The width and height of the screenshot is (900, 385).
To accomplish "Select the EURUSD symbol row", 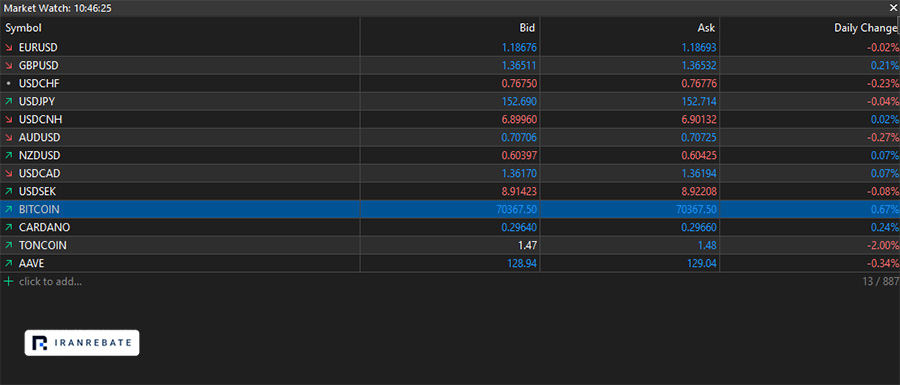I will pyautogui.click(x=450, y=48).
